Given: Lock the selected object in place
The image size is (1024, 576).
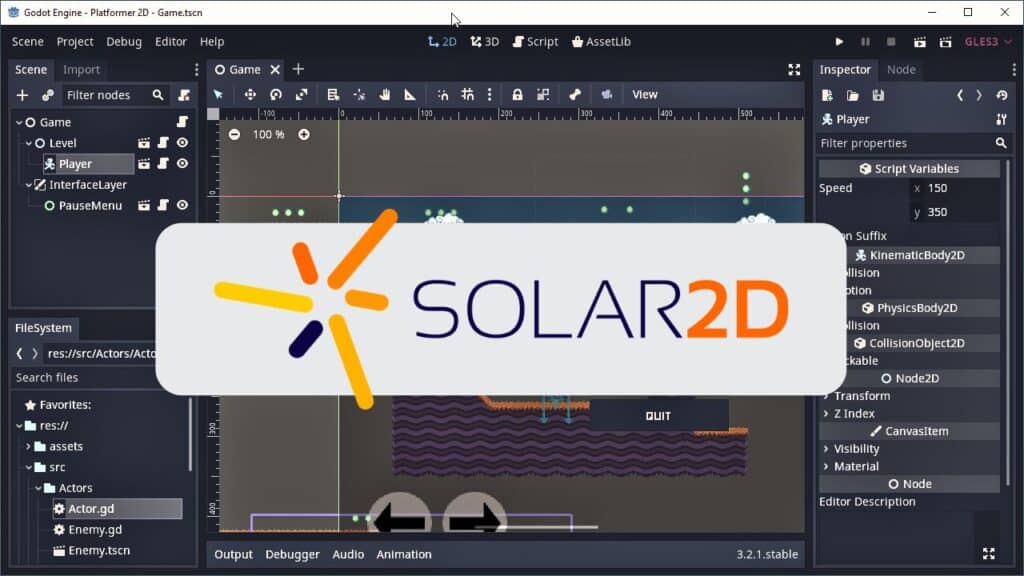Looking at the screenshot, I should point(517,95).
